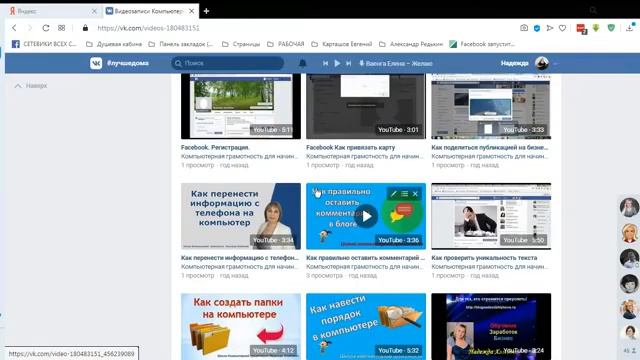Click the browser forward arrow
This screenshot has width=640, height=360.
(x=29, y=28)
